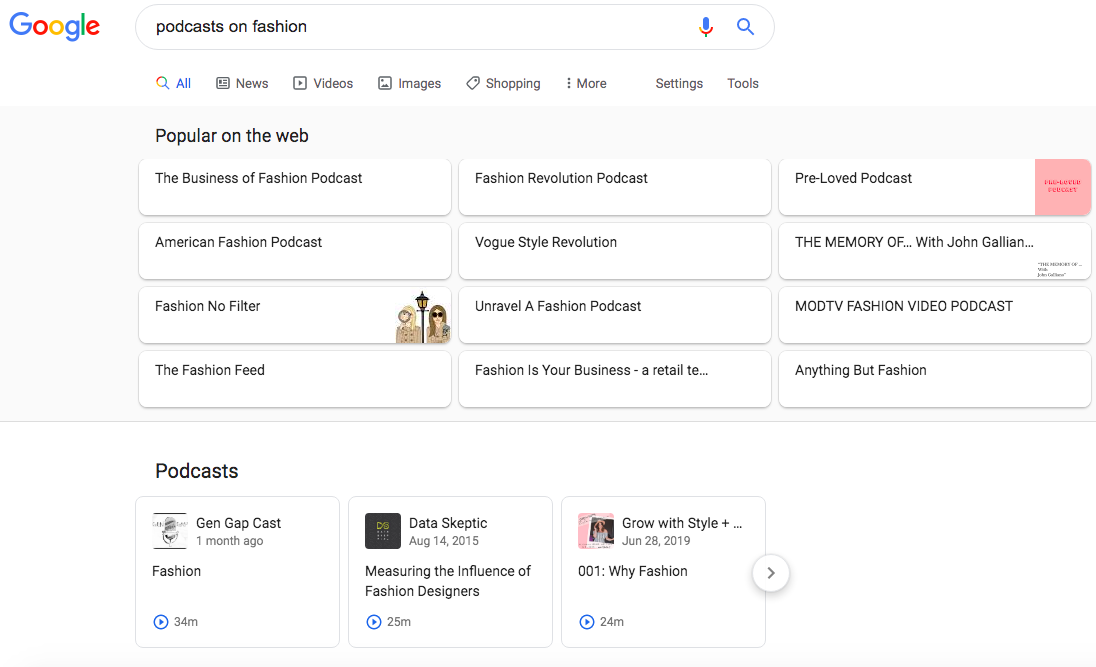1096x667 pixels.
Task: Switch to the Shopping tab
Action: pos(503,83)
